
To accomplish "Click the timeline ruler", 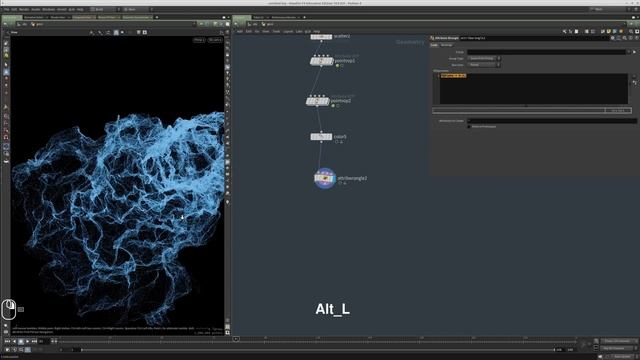I will [318, 340].
